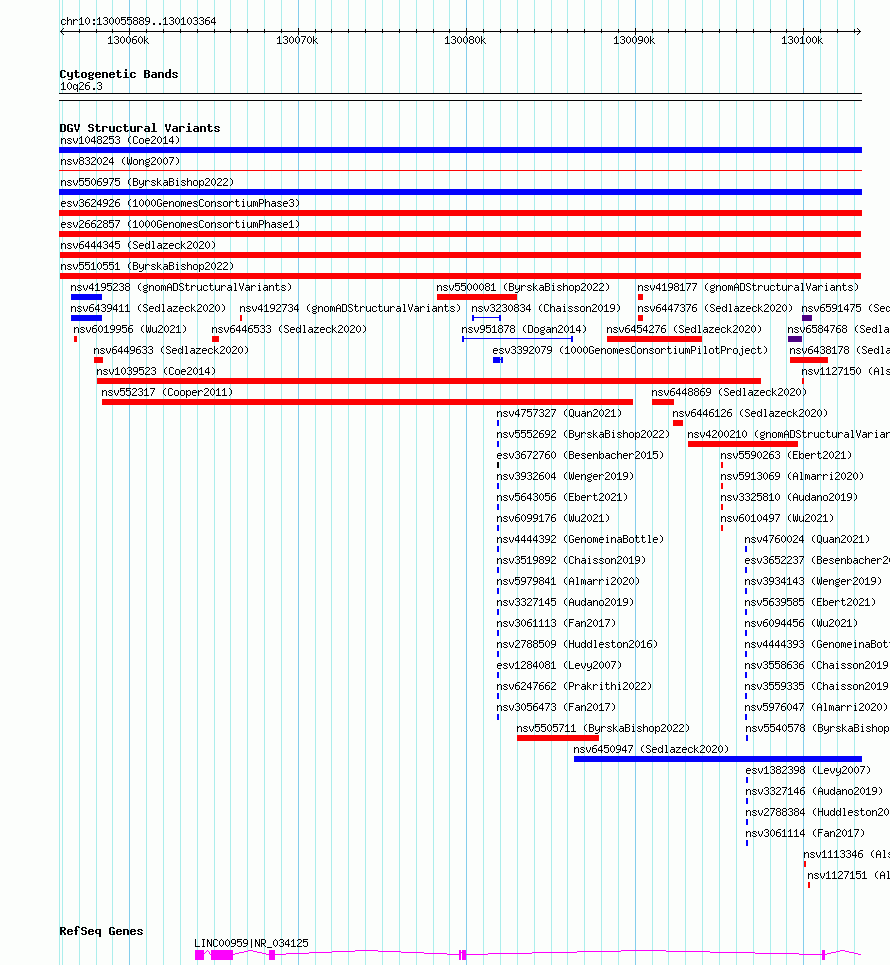The image size is (890, 965).
Task: Open nsv3519892 (Chaisson2019) variant
Action: [571, 560]
